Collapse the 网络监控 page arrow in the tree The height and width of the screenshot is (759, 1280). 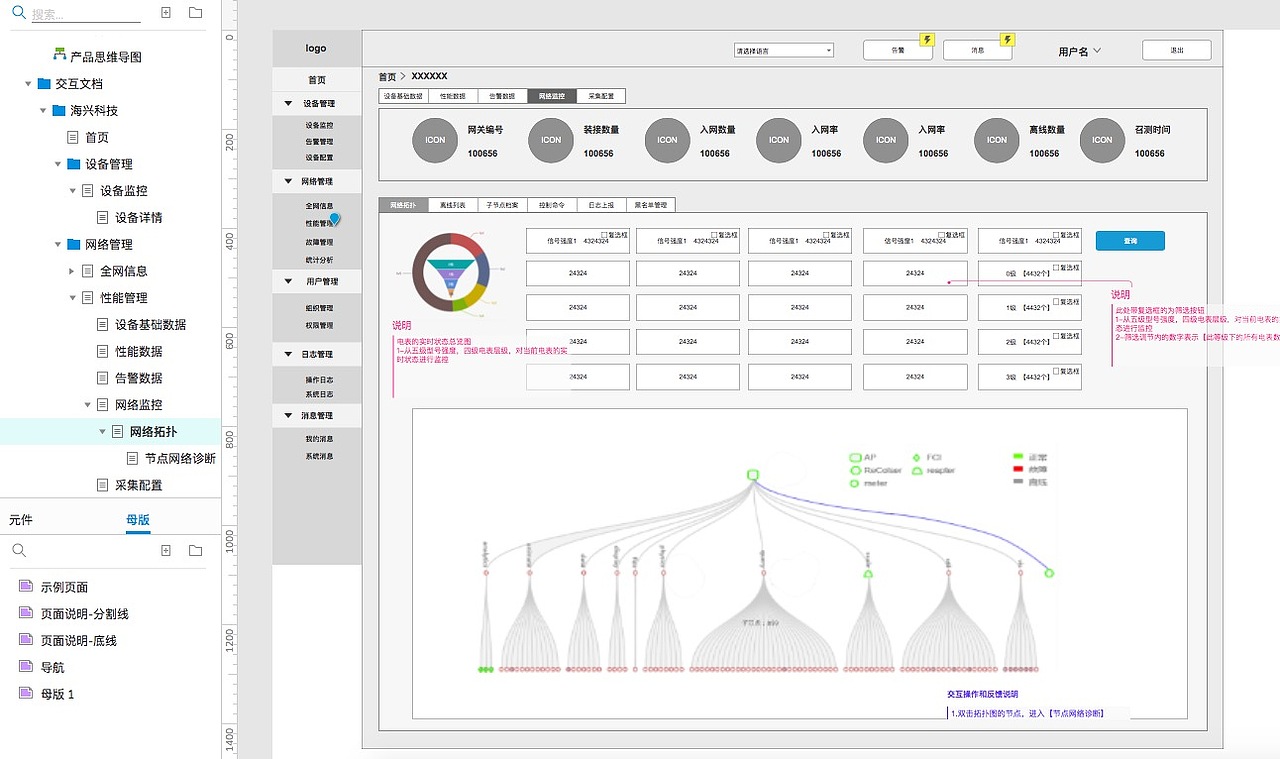pos(88,405)
